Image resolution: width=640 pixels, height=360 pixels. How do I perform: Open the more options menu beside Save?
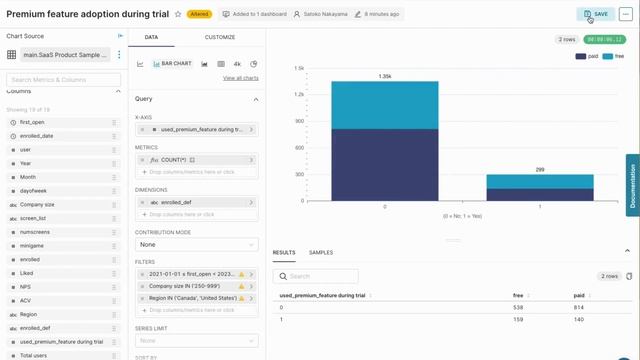point(625,14)
